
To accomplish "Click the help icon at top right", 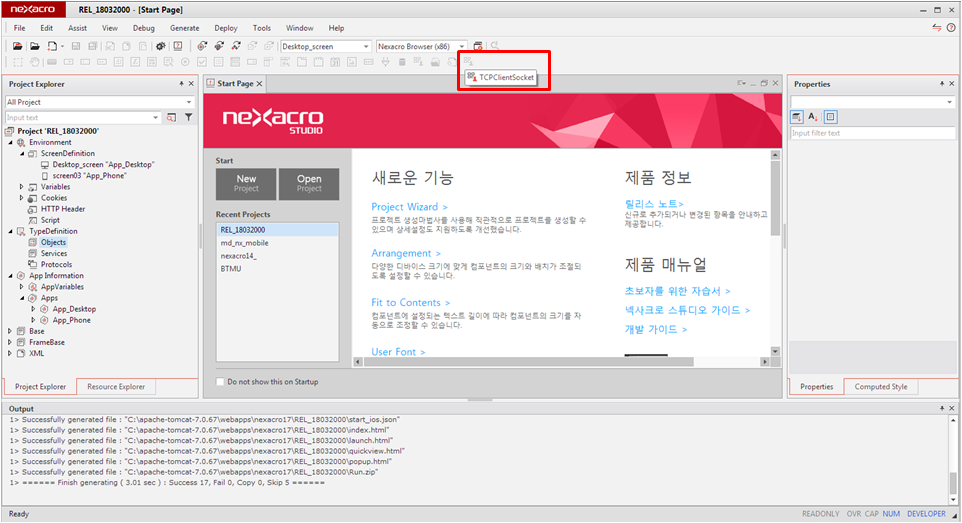I will 950,28.
